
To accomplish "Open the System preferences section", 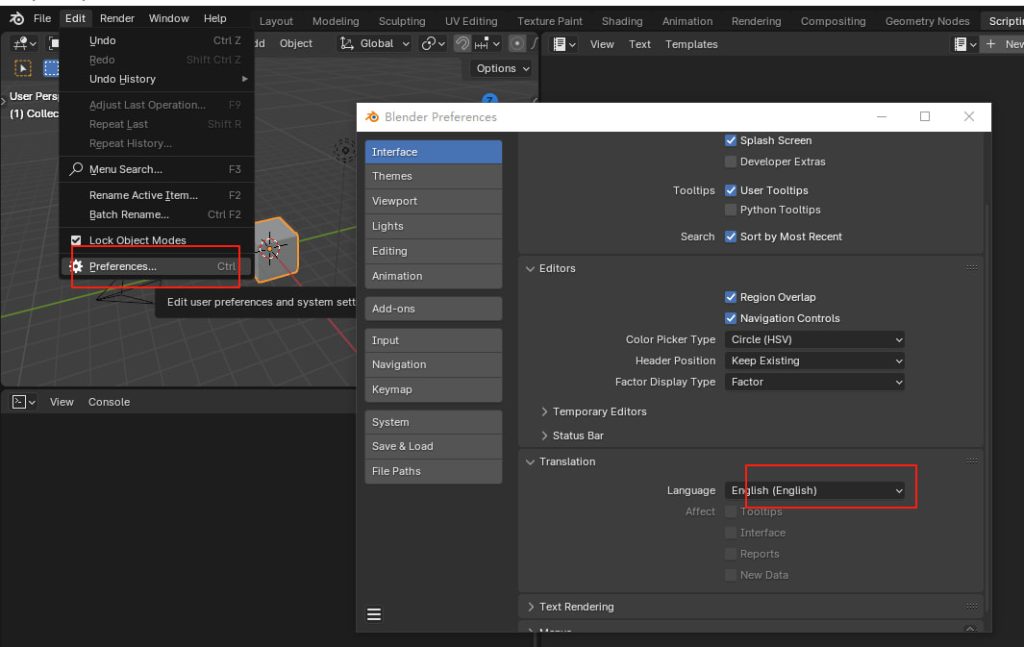I will pyautogui.click(x=433, y=422).
